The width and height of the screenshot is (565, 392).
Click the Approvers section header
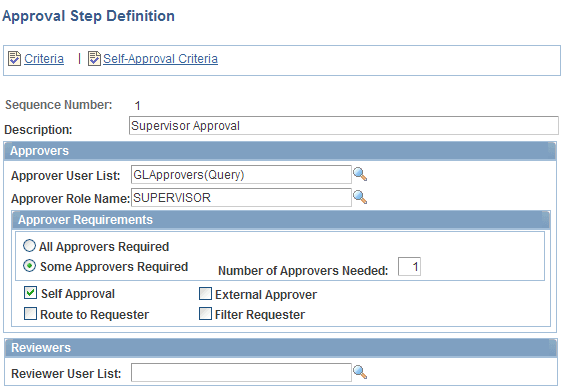point(280,151)
